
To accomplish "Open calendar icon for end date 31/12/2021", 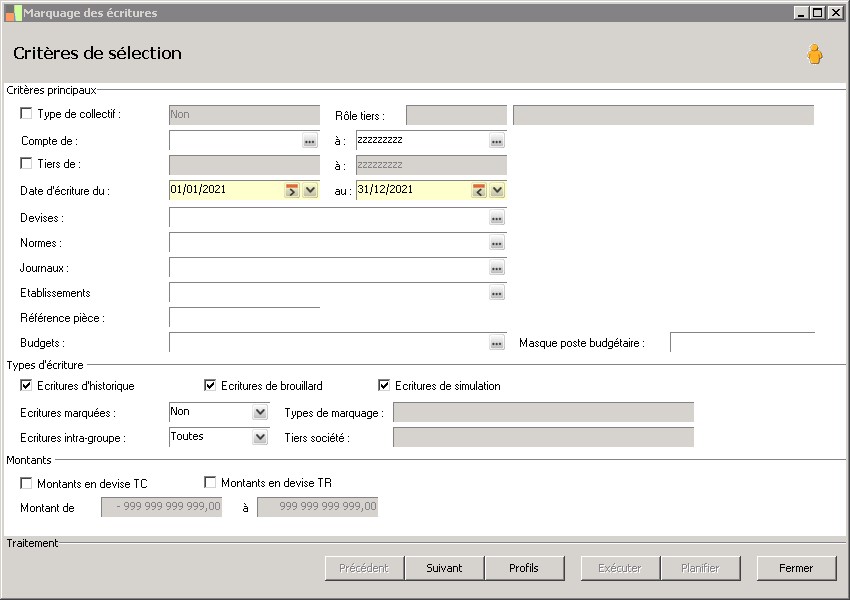I will pos(479,190).
